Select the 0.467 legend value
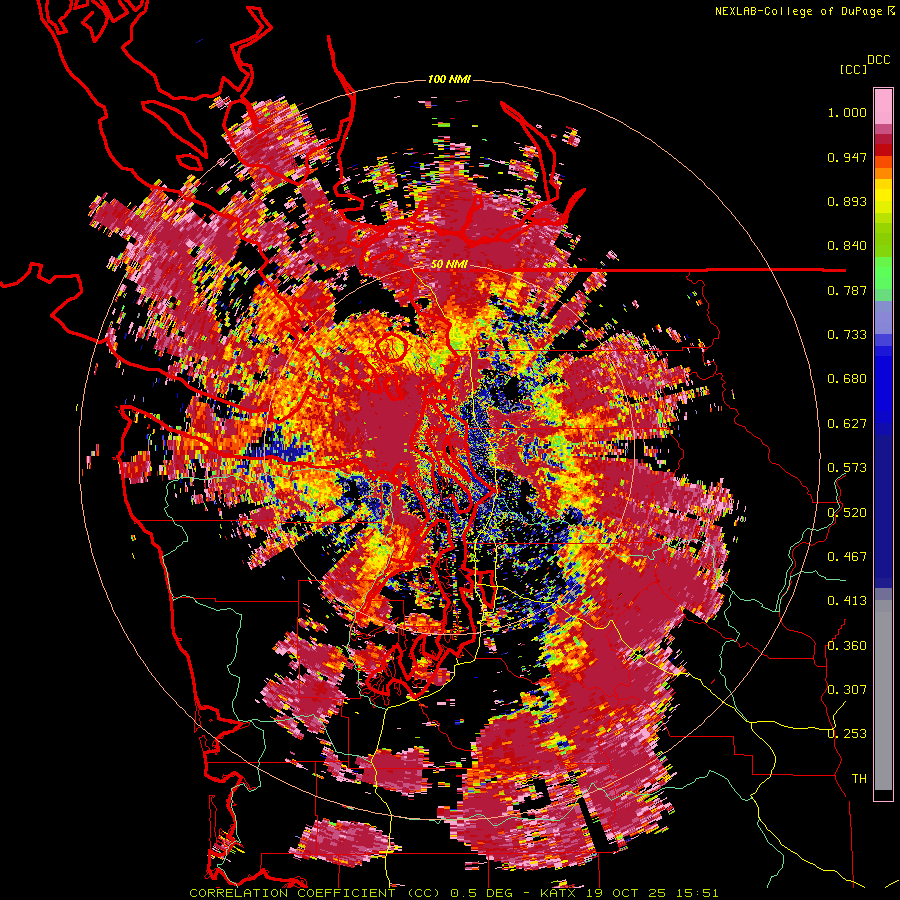Screen dimensions: 900x900 coord(847,557)
